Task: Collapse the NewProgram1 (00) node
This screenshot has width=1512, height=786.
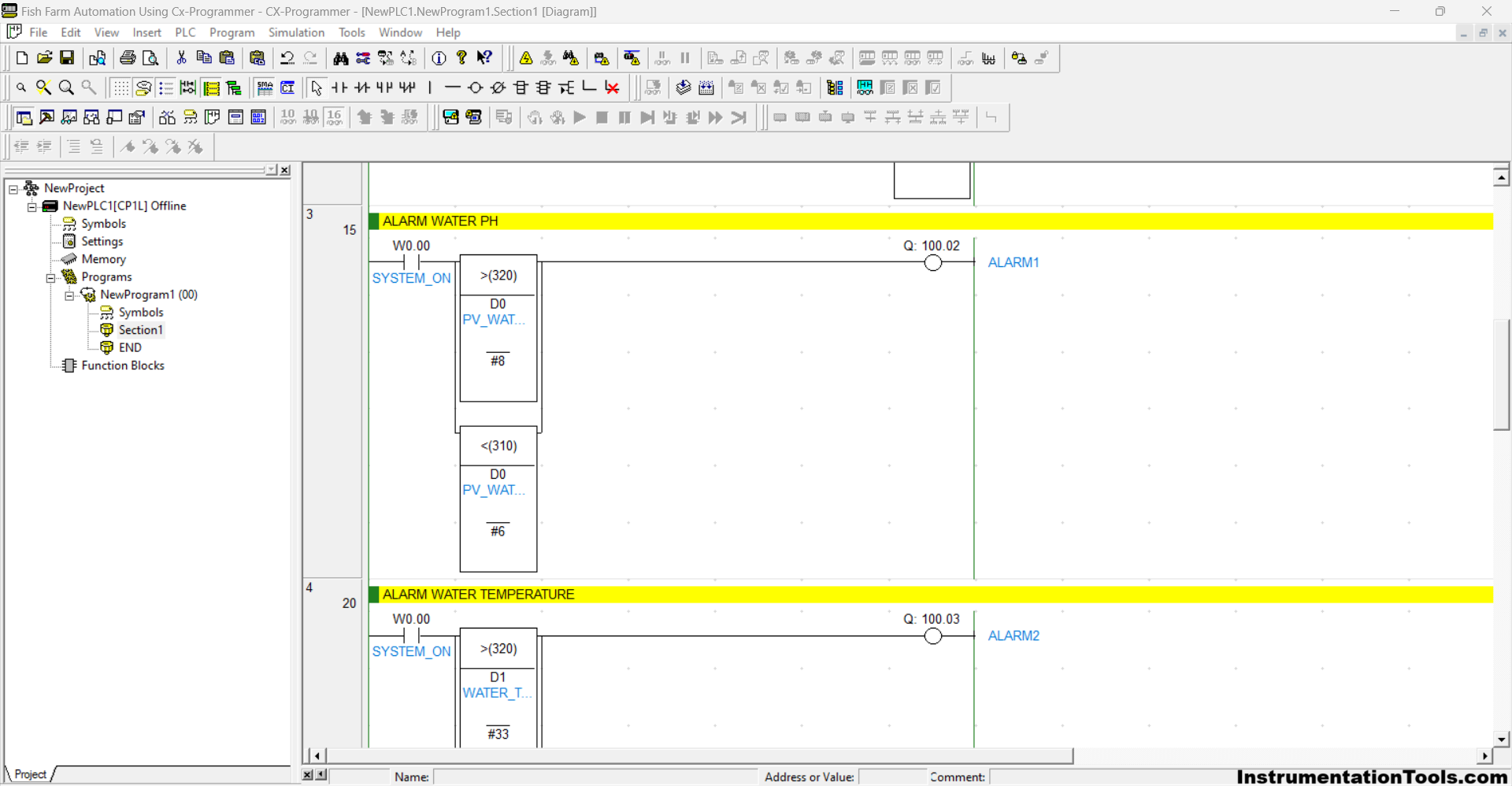Action: pos(69,295)
